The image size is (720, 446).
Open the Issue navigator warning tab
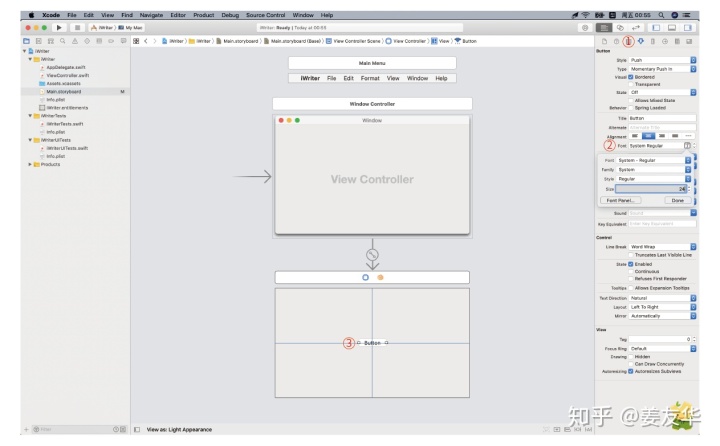click(75, 41)
